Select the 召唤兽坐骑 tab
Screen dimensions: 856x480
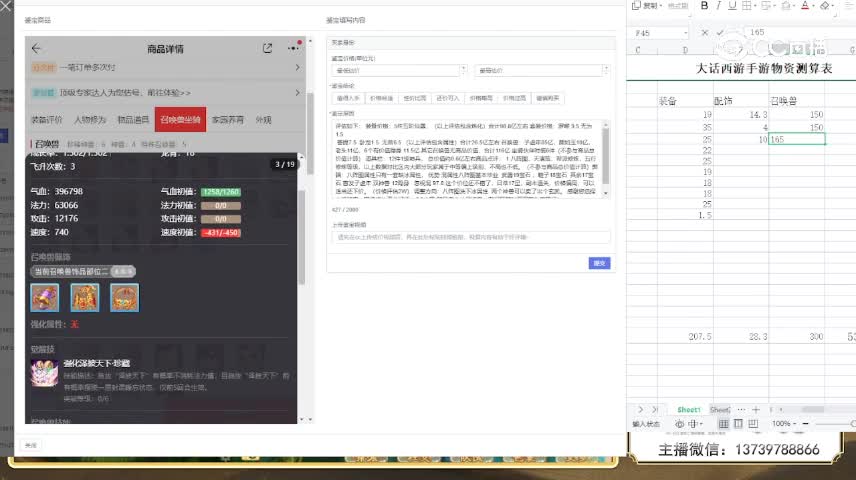[180, 120]
